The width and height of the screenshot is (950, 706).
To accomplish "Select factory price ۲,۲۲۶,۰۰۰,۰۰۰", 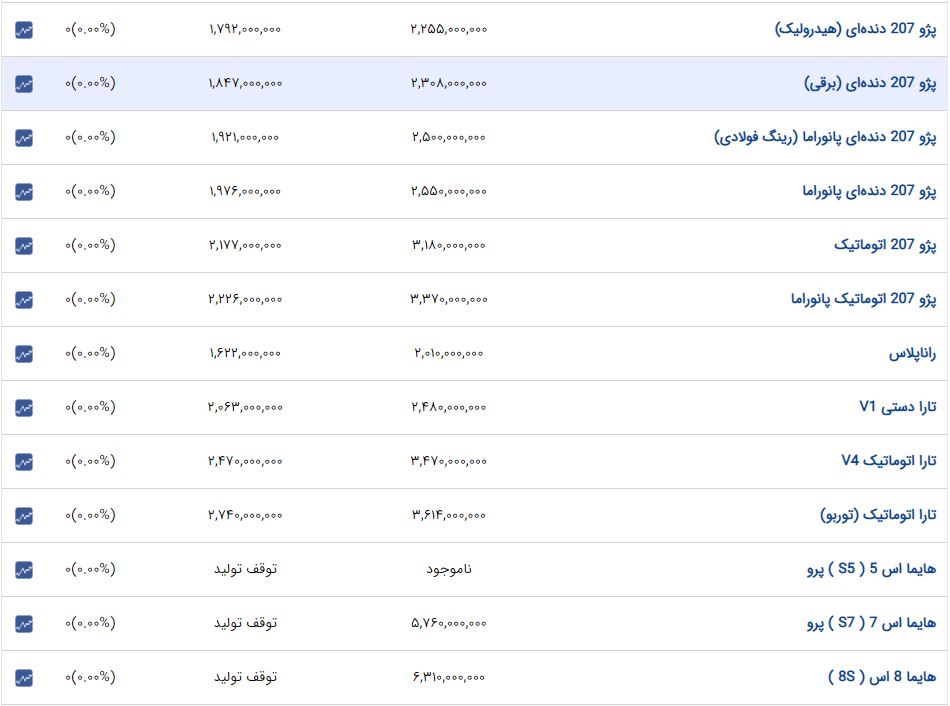I will point(245,299).
